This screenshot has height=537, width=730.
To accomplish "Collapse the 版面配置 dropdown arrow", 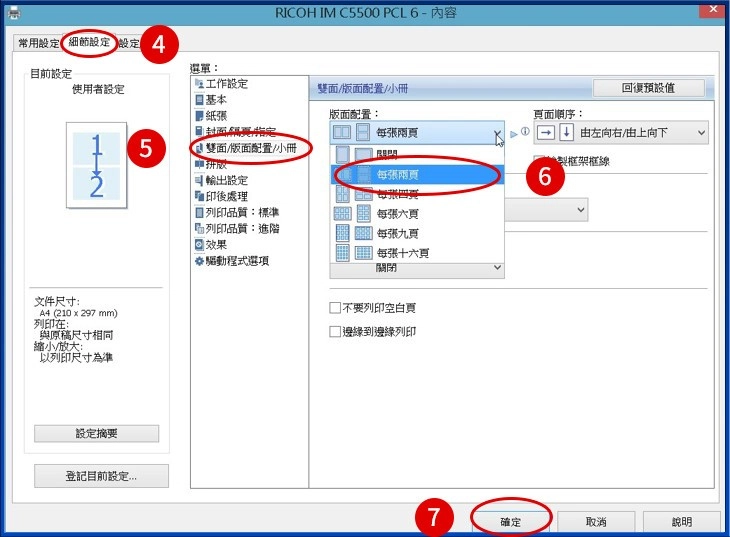I will pos(497,133).
